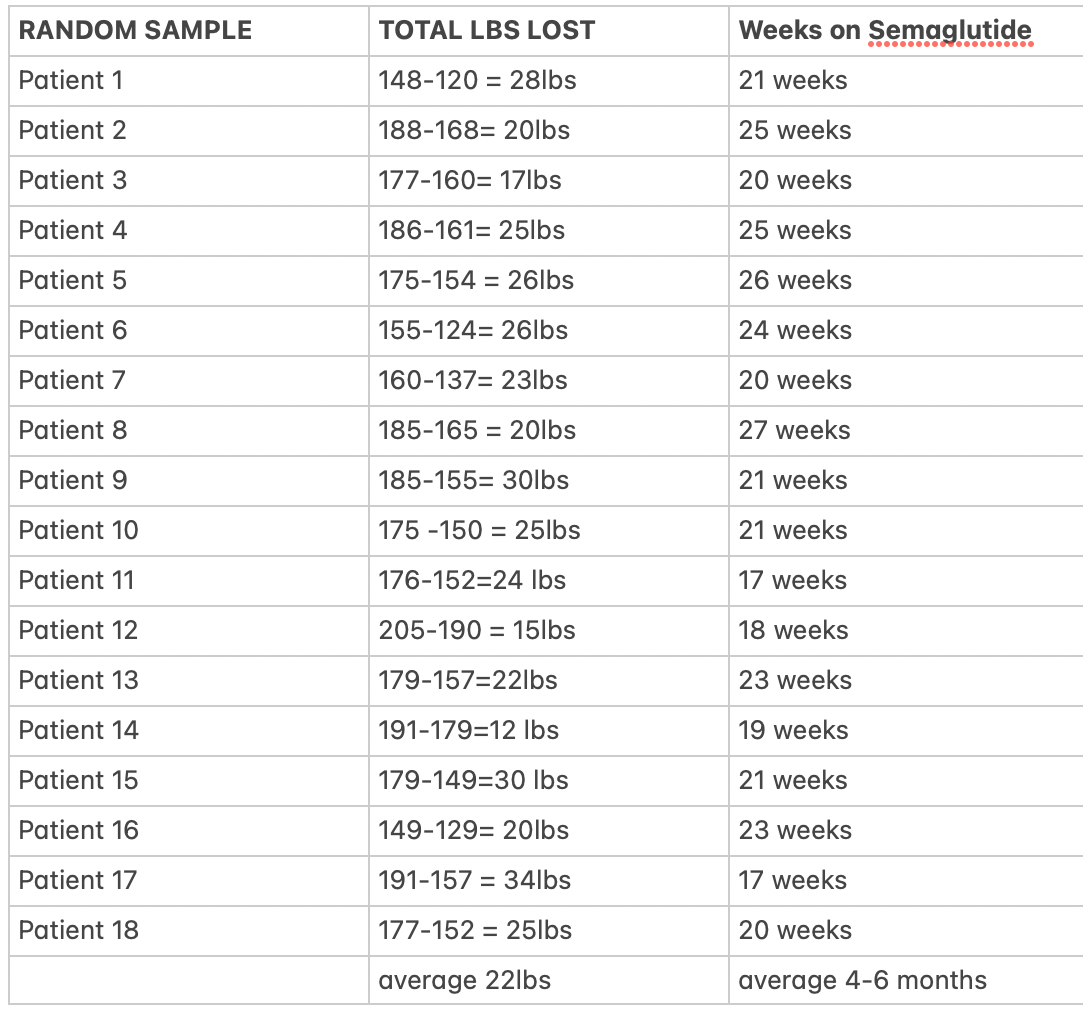Click the average 22lbs cell

point(464,980)
